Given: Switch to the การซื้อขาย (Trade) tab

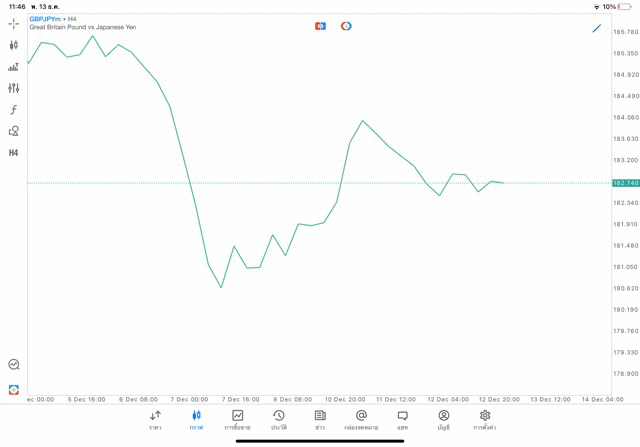Looking at the screenshot, I should (237, 420).
